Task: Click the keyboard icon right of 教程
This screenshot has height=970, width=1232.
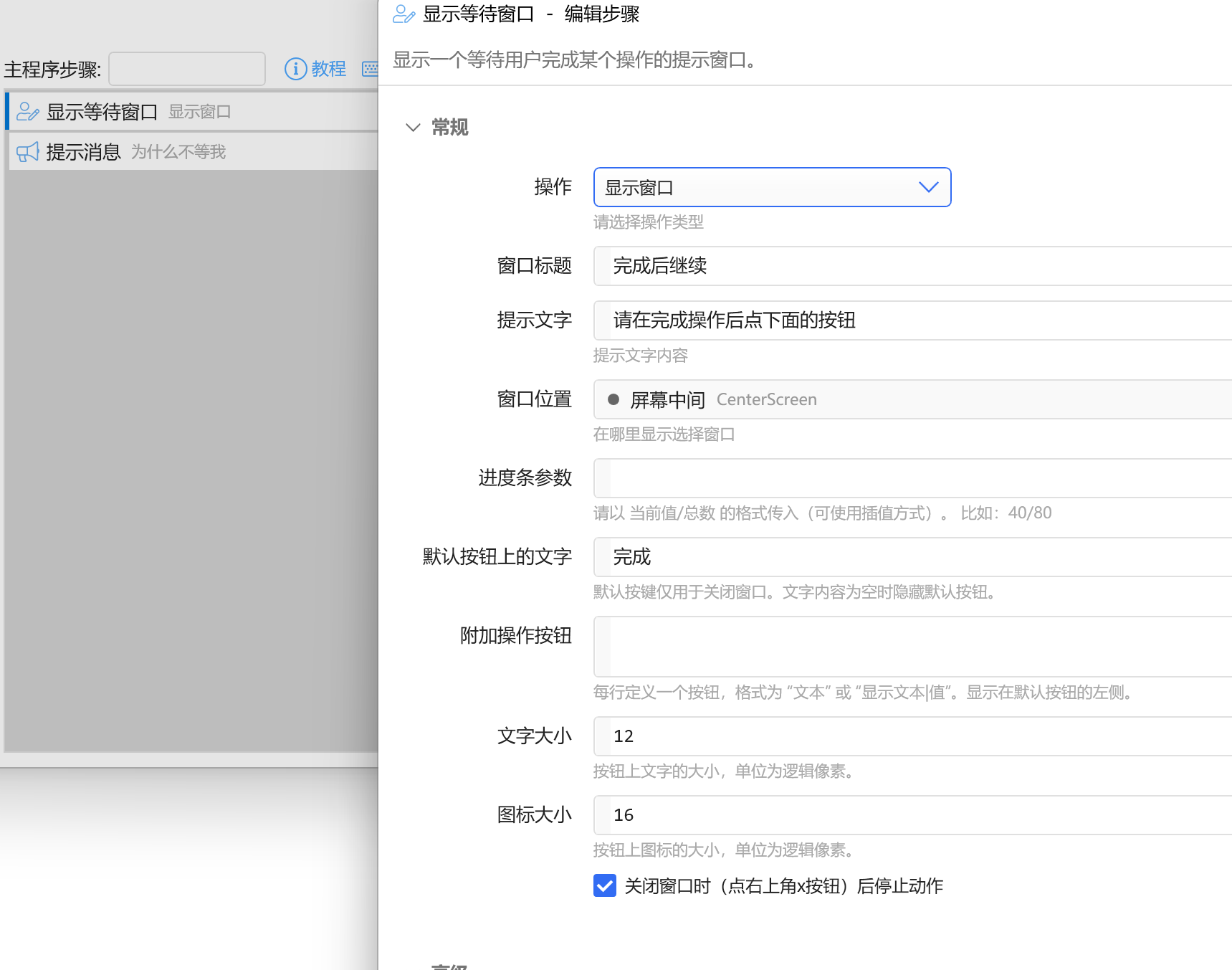Action: pyautogui.click(x=370, y=69)
